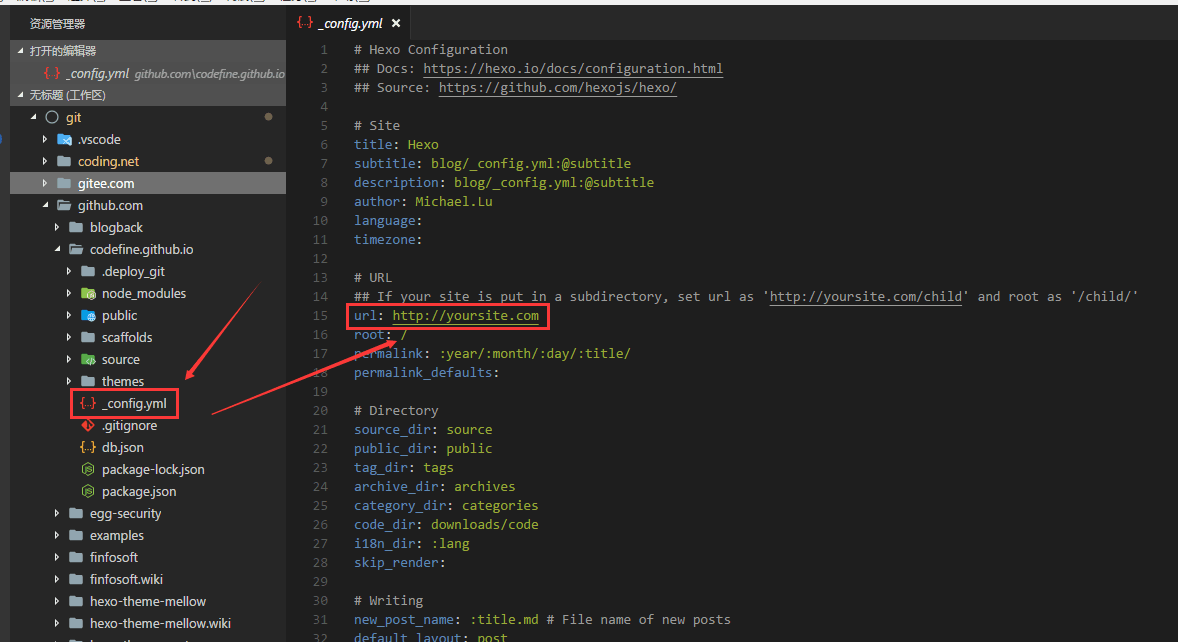Click the .vscode folder icon
Image resolution: width=1178 pixels, height=642 pixels.
click(65, 140)
